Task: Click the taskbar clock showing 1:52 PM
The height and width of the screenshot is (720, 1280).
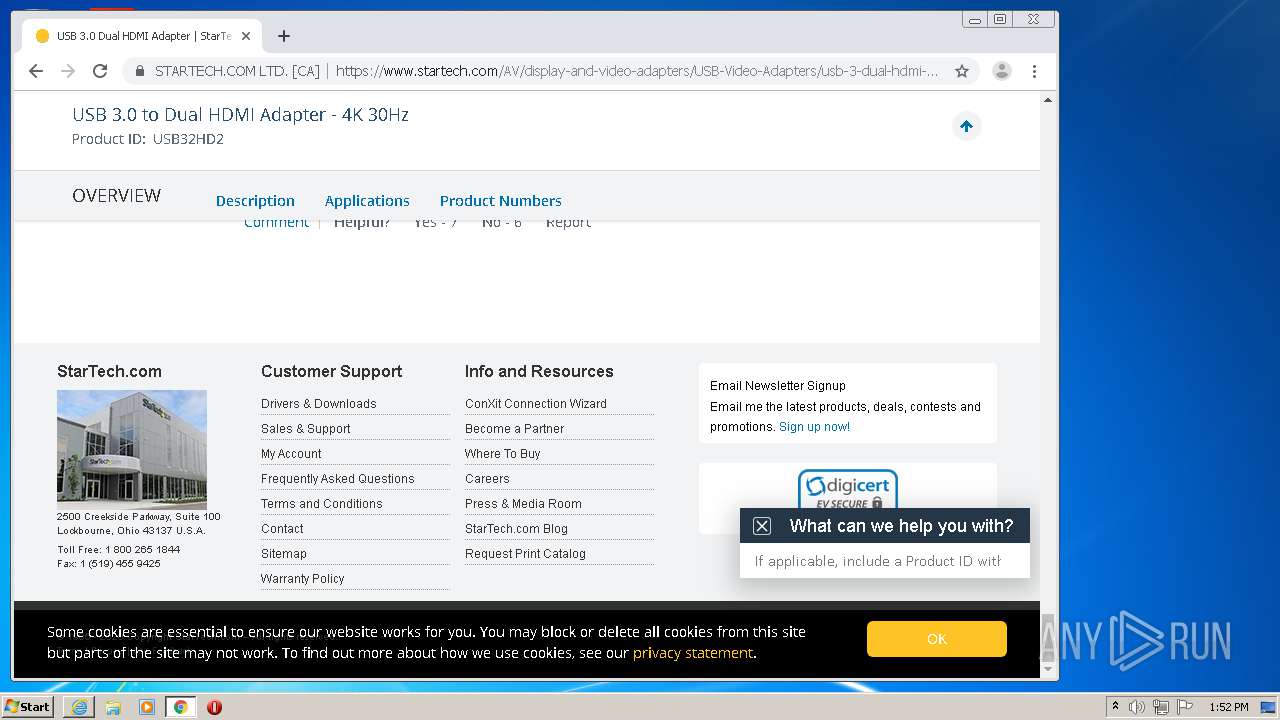Action: [1229, 707]
